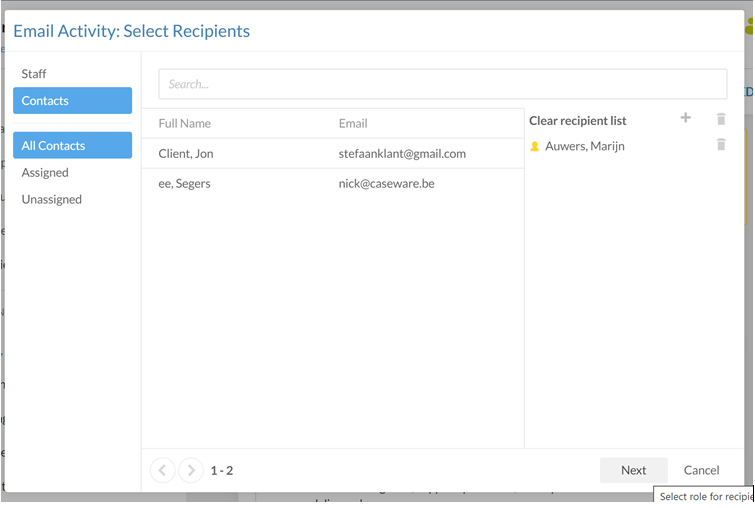This screenshot has width=755, height=508.
Task: Remove Auwers, Marijn with the trash icon
Action: (x=721, y=144)
